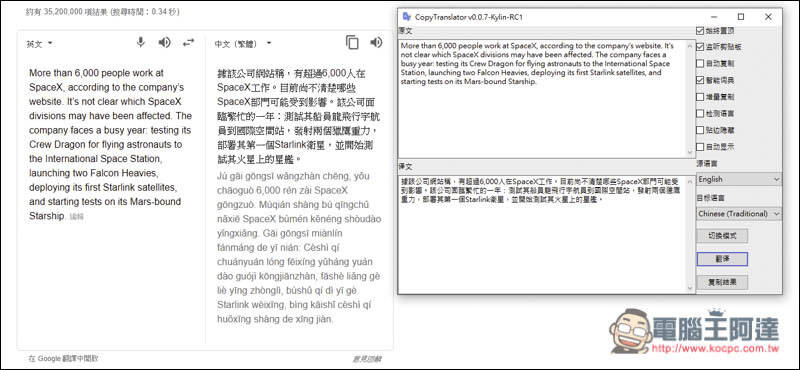Click the microphone voice input icon
800x370 pixels.
pyautogui.click(x=140, y=43)
